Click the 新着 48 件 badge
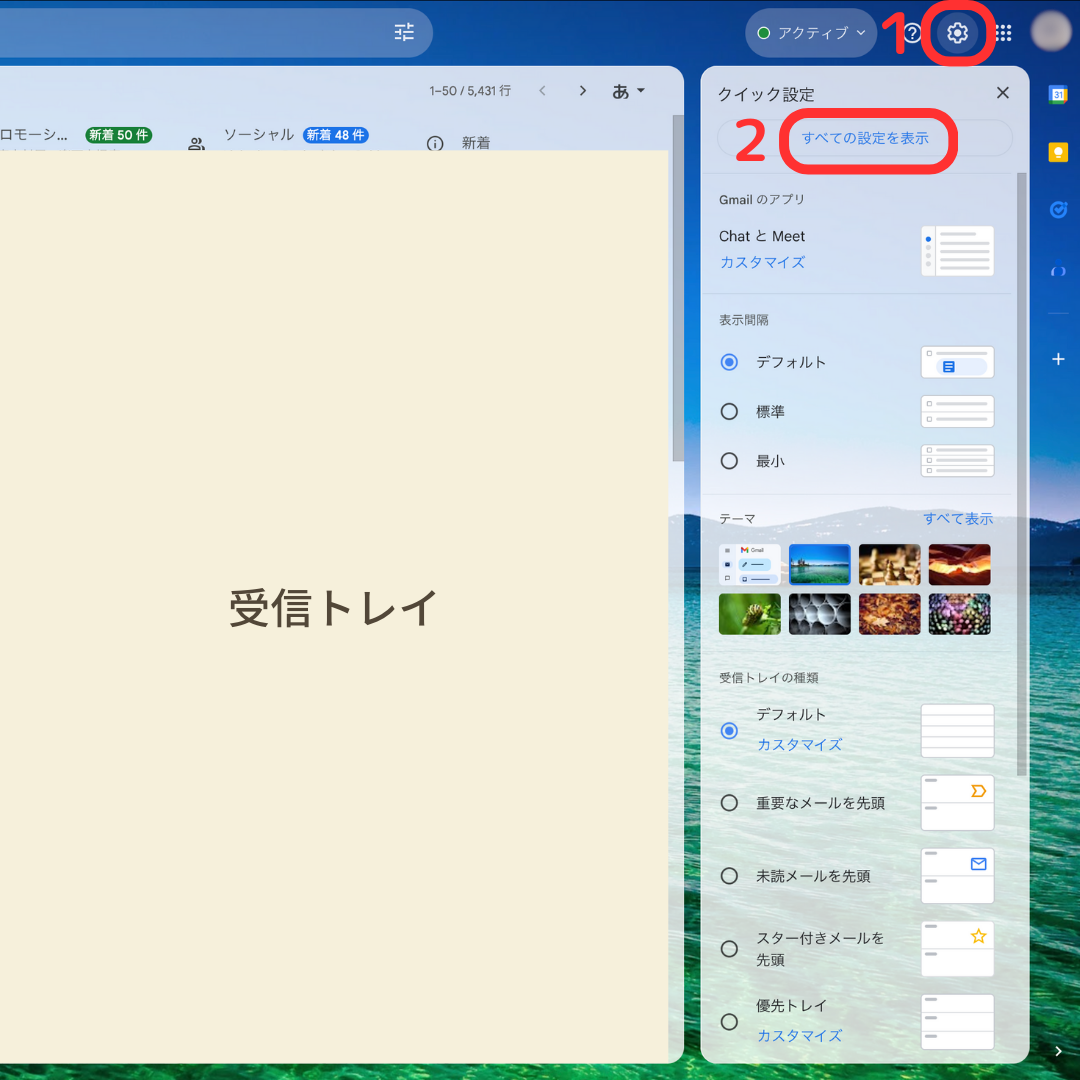 [x=335, y=135]
